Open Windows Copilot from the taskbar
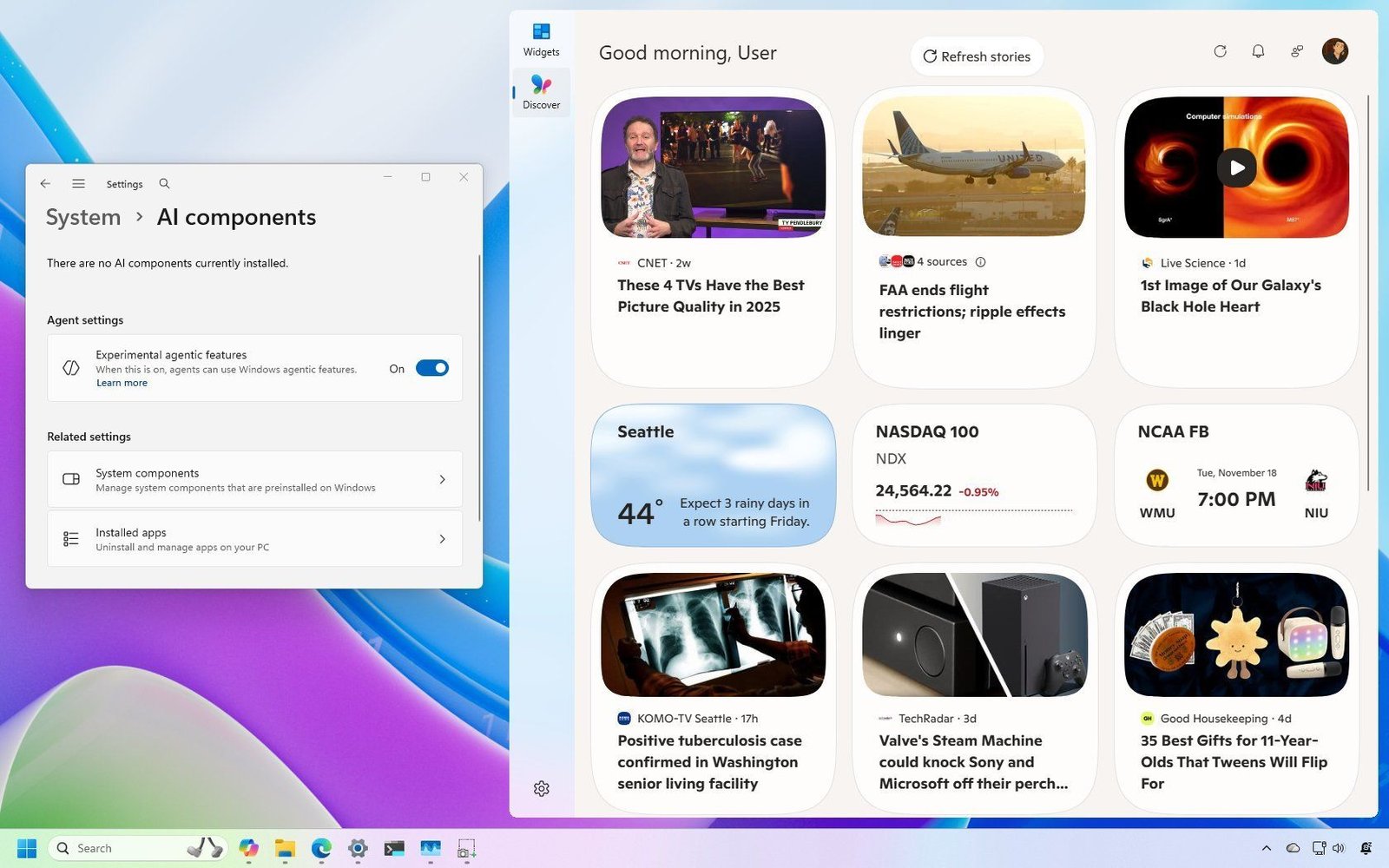The image size is (1389, 868). coord(249,848)
